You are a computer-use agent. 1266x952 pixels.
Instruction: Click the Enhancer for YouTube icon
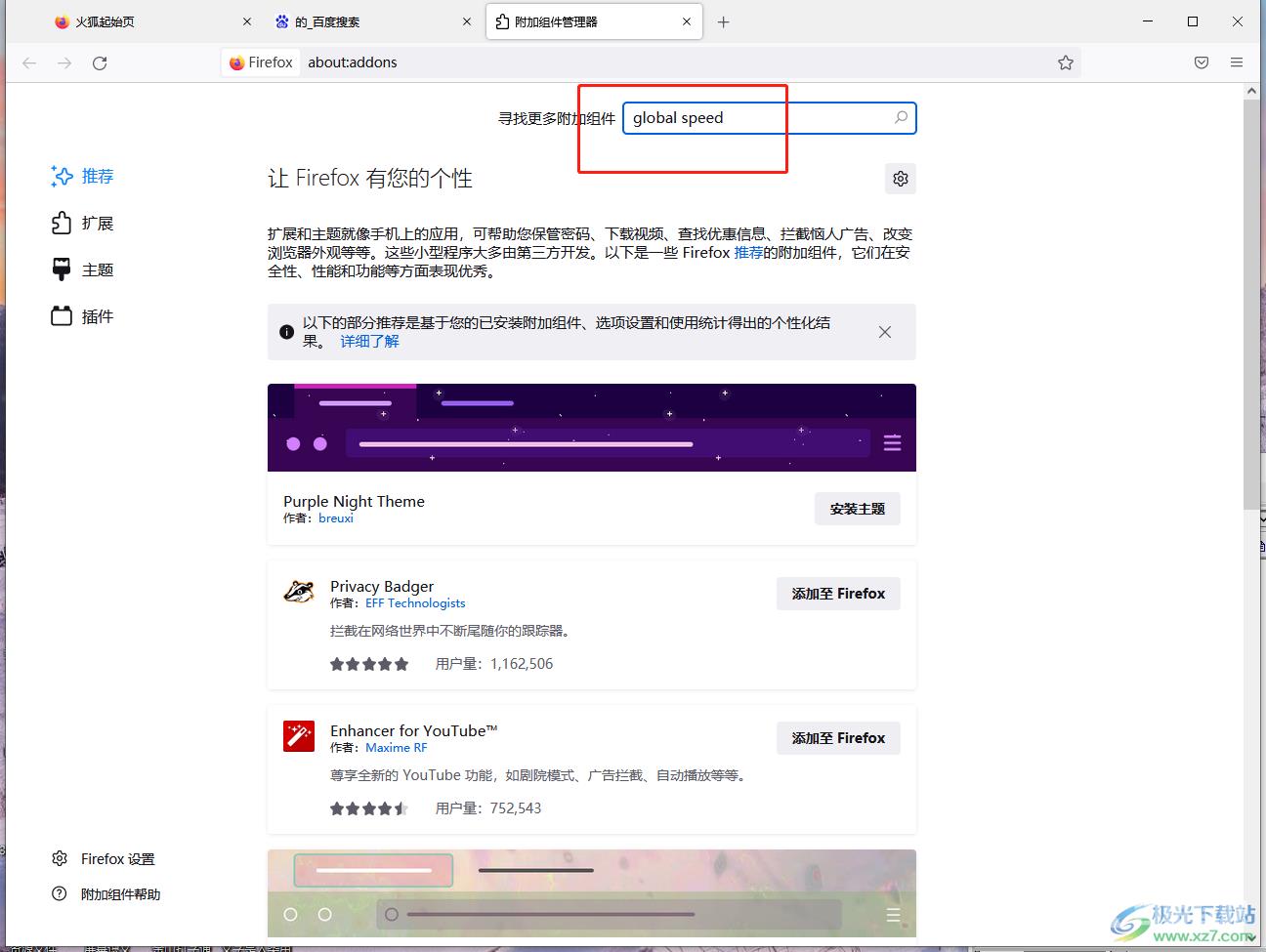(x=299, y=736)
